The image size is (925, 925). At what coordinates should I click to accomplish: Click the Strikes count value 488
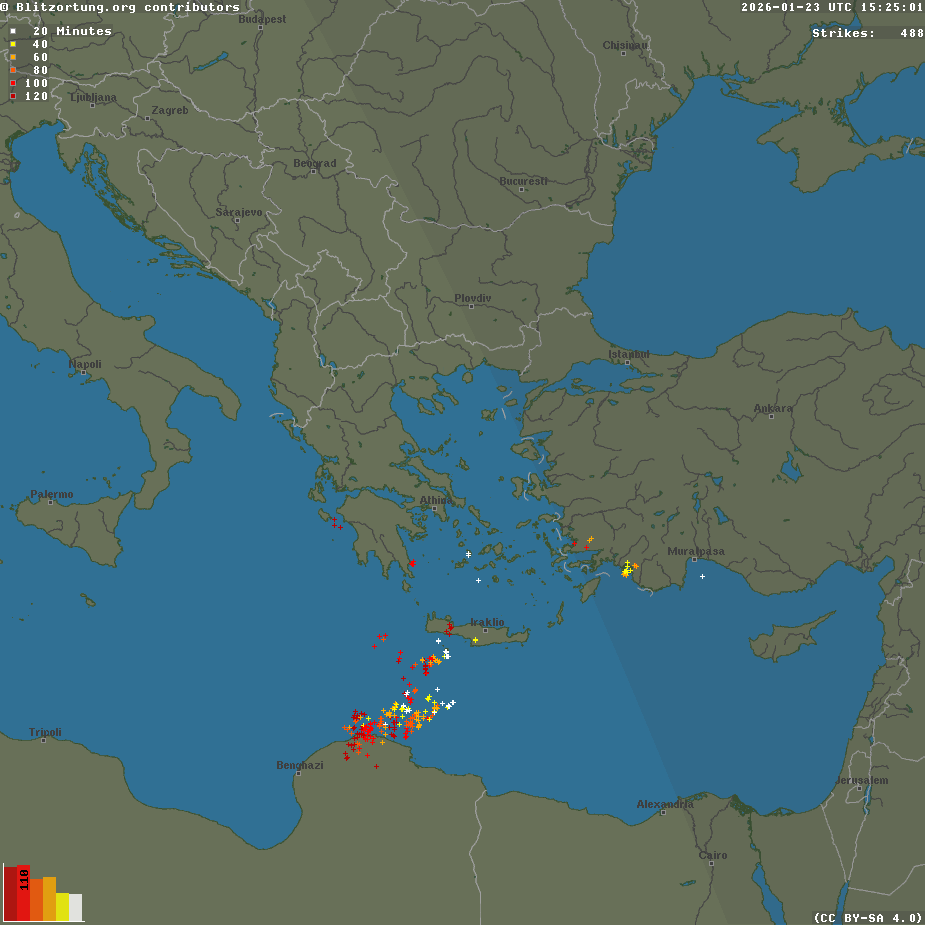911,33
